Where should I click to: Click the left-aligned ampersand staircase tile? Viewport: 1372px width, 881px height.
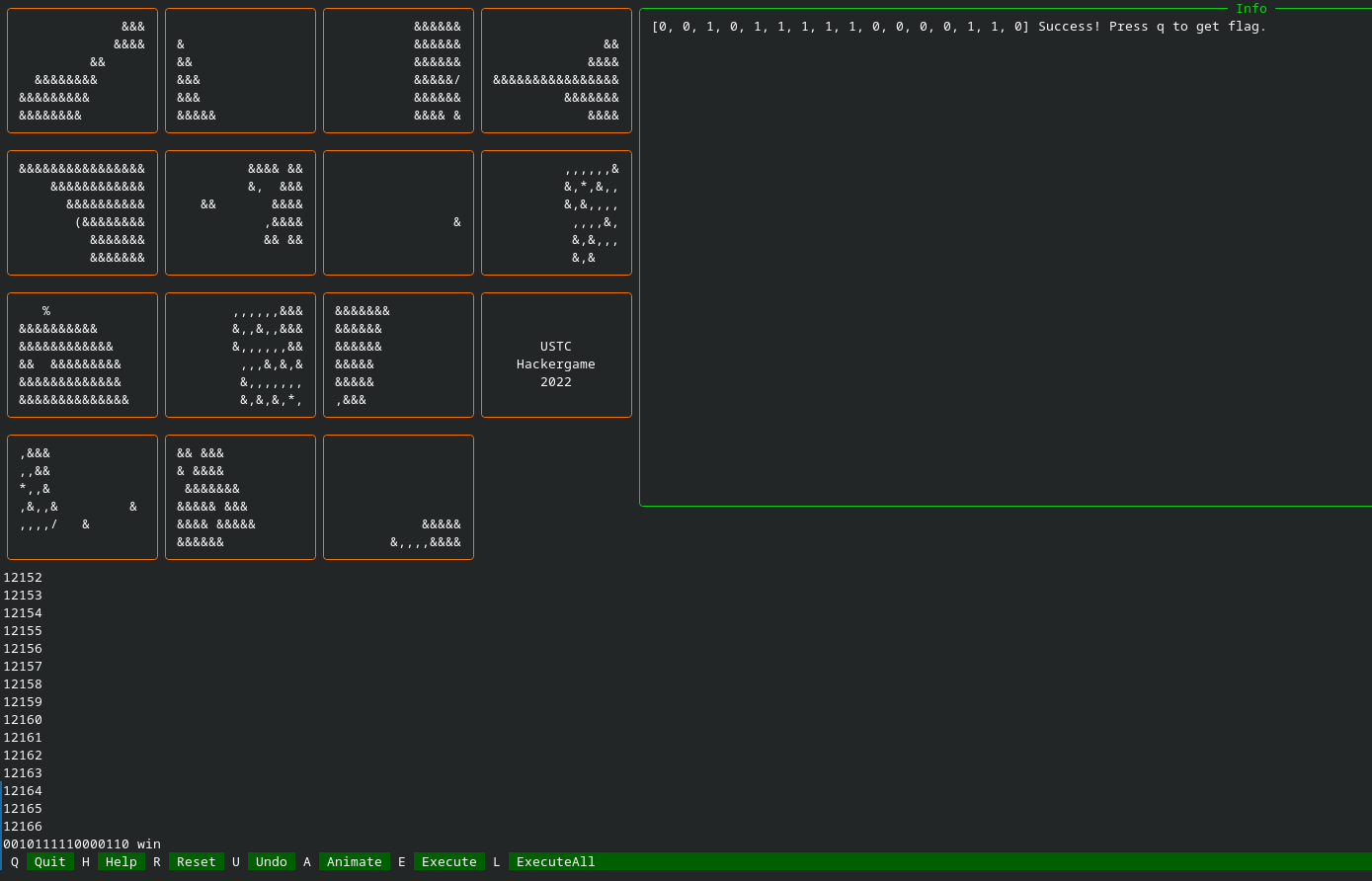(x=240, y=71)
